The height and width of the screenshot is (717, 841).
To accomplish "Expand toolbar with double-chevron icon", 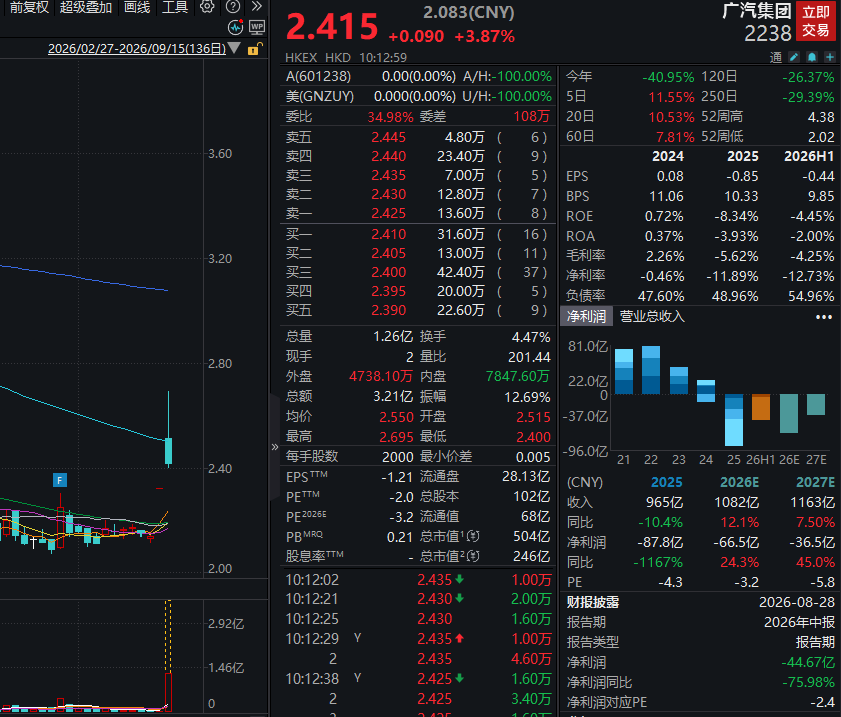I will click(257, 6).
